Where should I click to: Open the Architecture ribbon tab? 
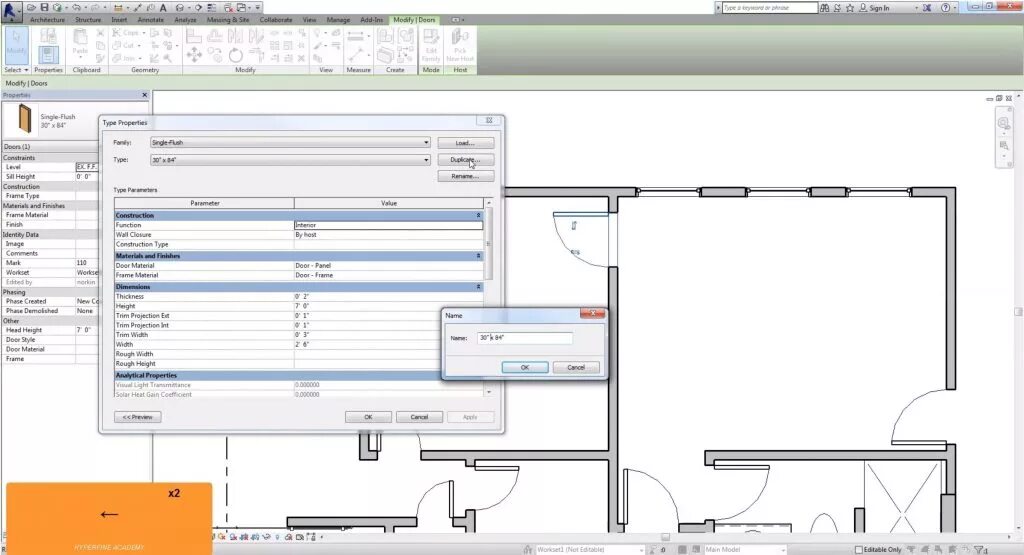47,20
